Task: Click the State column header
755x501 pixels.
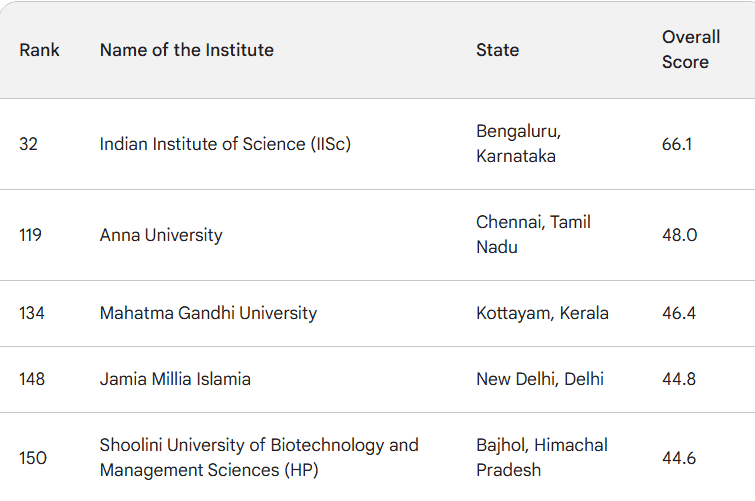Action: (x=497, y=50)
